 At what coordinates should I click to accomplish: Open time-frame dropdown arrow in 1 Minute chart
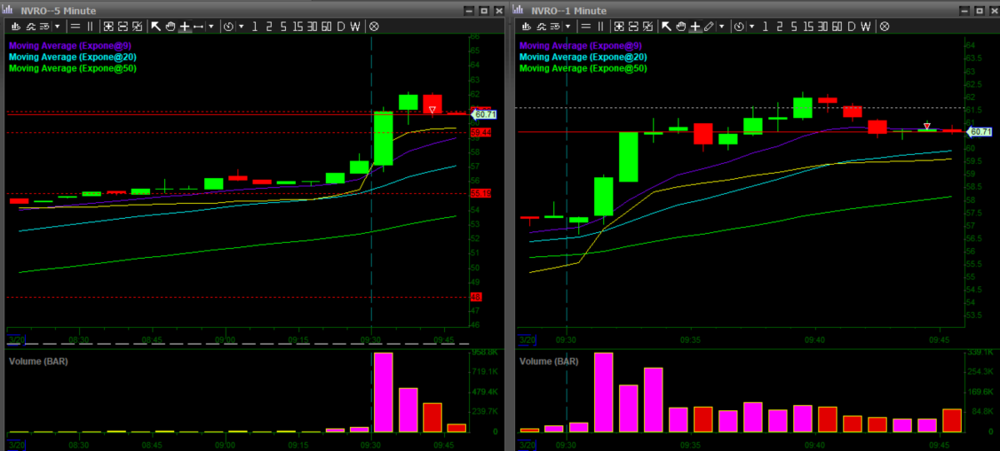pos(750,26)
